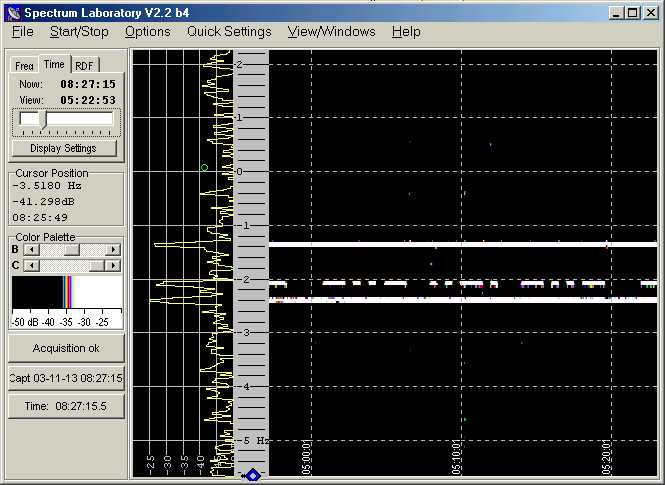The width and height of the screenshot is (665, 485).
Task: Click the 05:20:01 time label on waterfall
Action: [606, 457]
